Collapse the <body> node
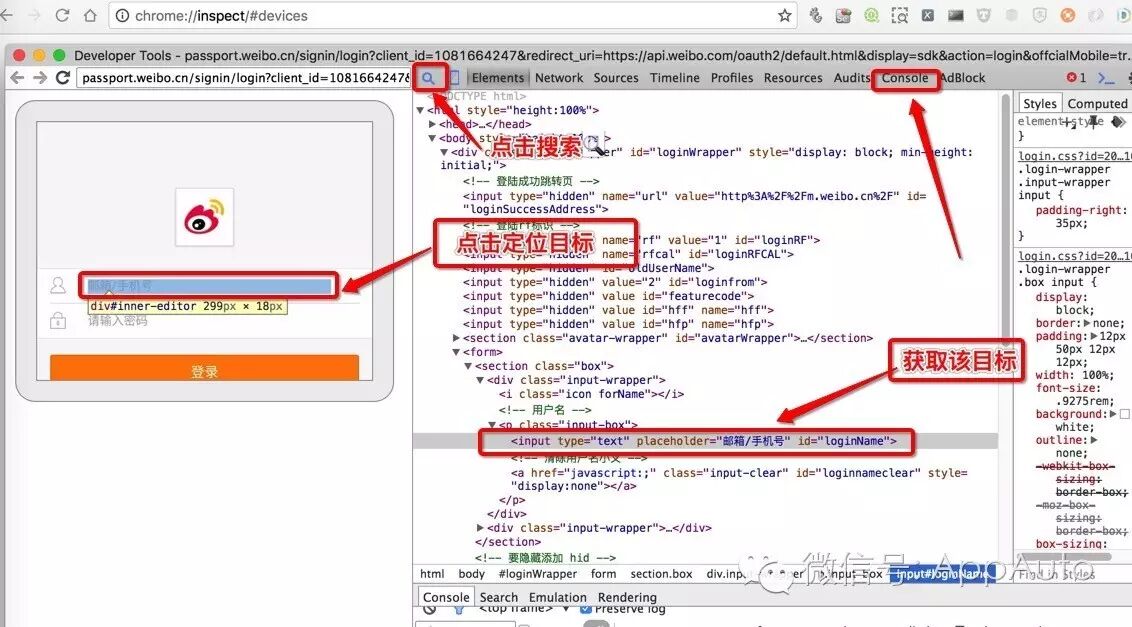The image size is (1132, 627). pos(432,138)
